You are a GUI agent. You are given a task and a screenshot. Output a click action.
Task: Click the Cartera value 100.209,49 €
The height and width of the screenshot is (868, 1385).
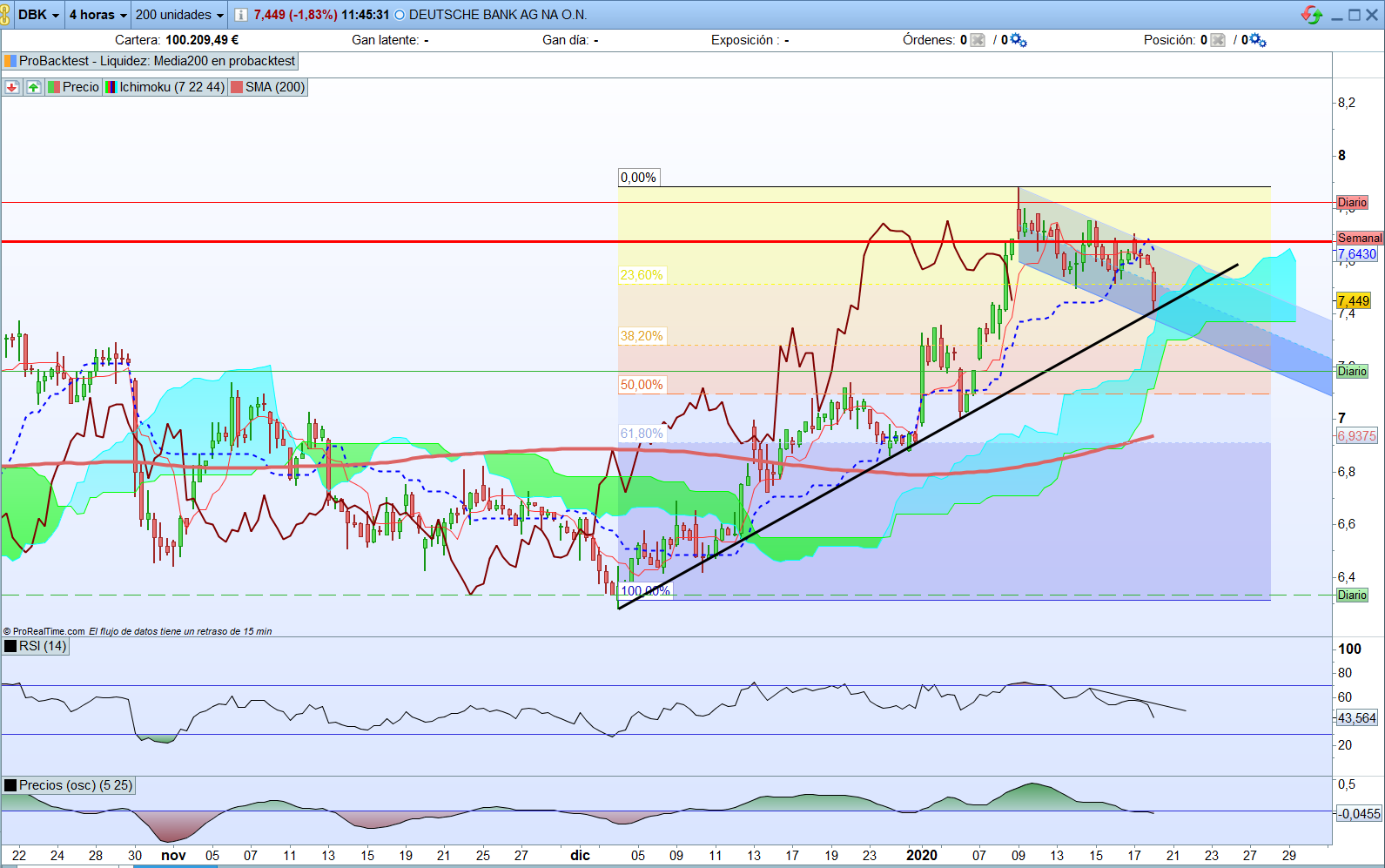(x=202, y=40)
